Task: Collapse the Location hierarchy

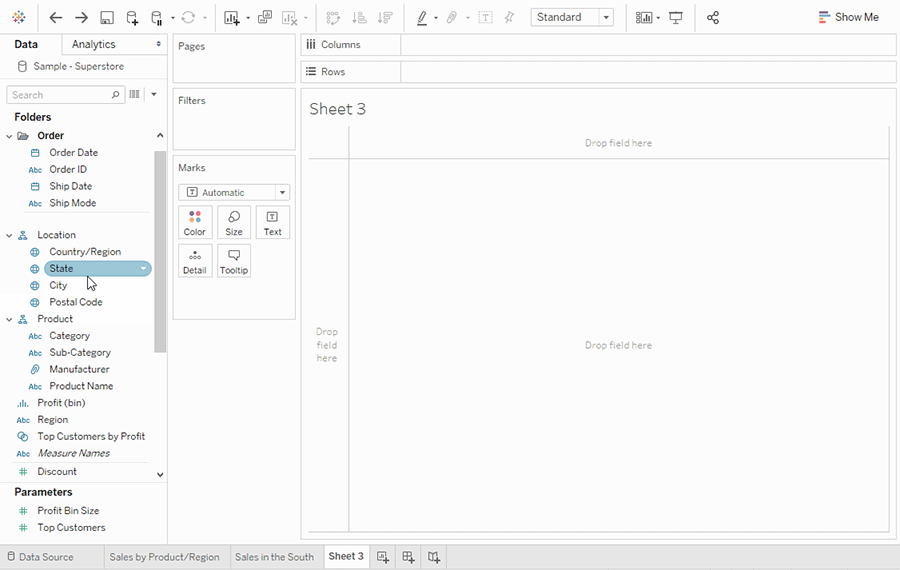Action: 9,235
